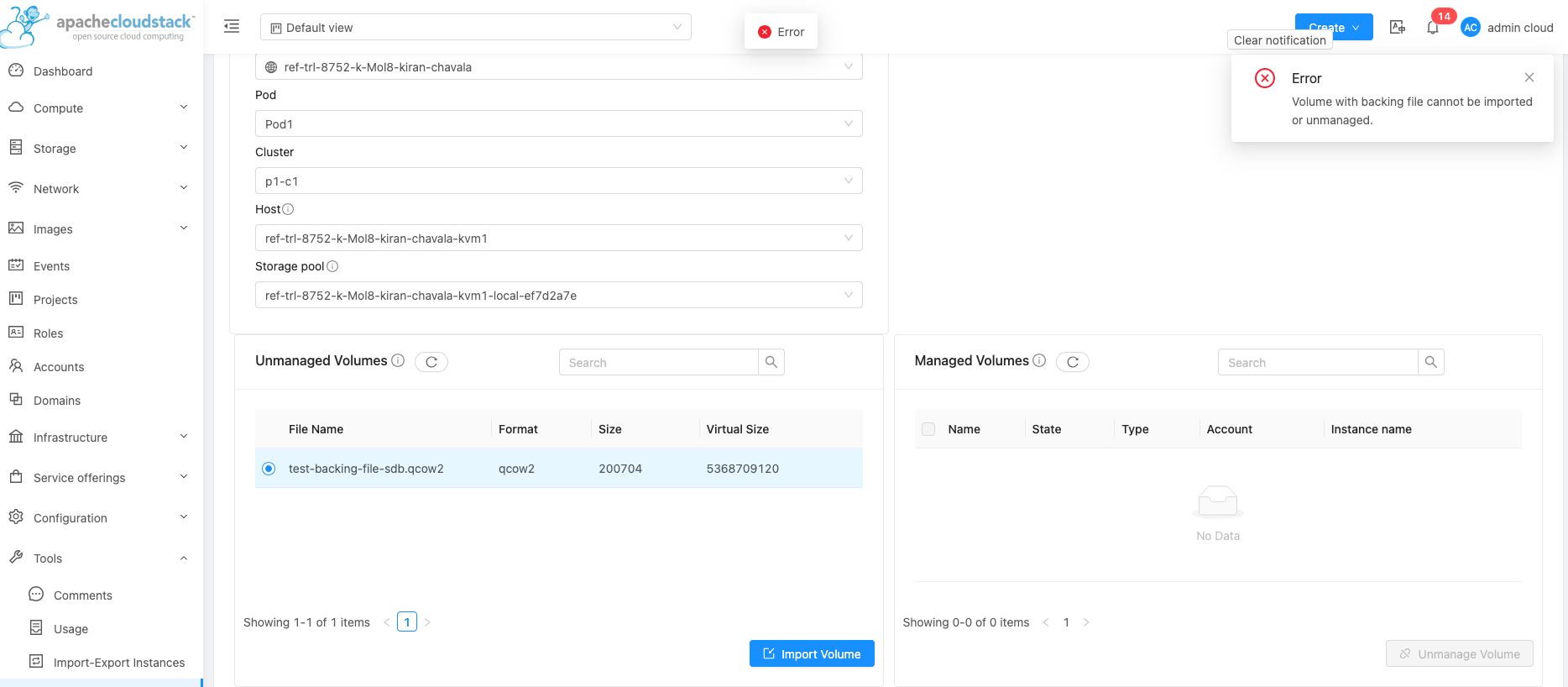Image resolution: width=1568 pixels, height=687 pixels.
Task: Select the test-backing-file-sdb.qcow2 radio button
Action: point(269,469)
